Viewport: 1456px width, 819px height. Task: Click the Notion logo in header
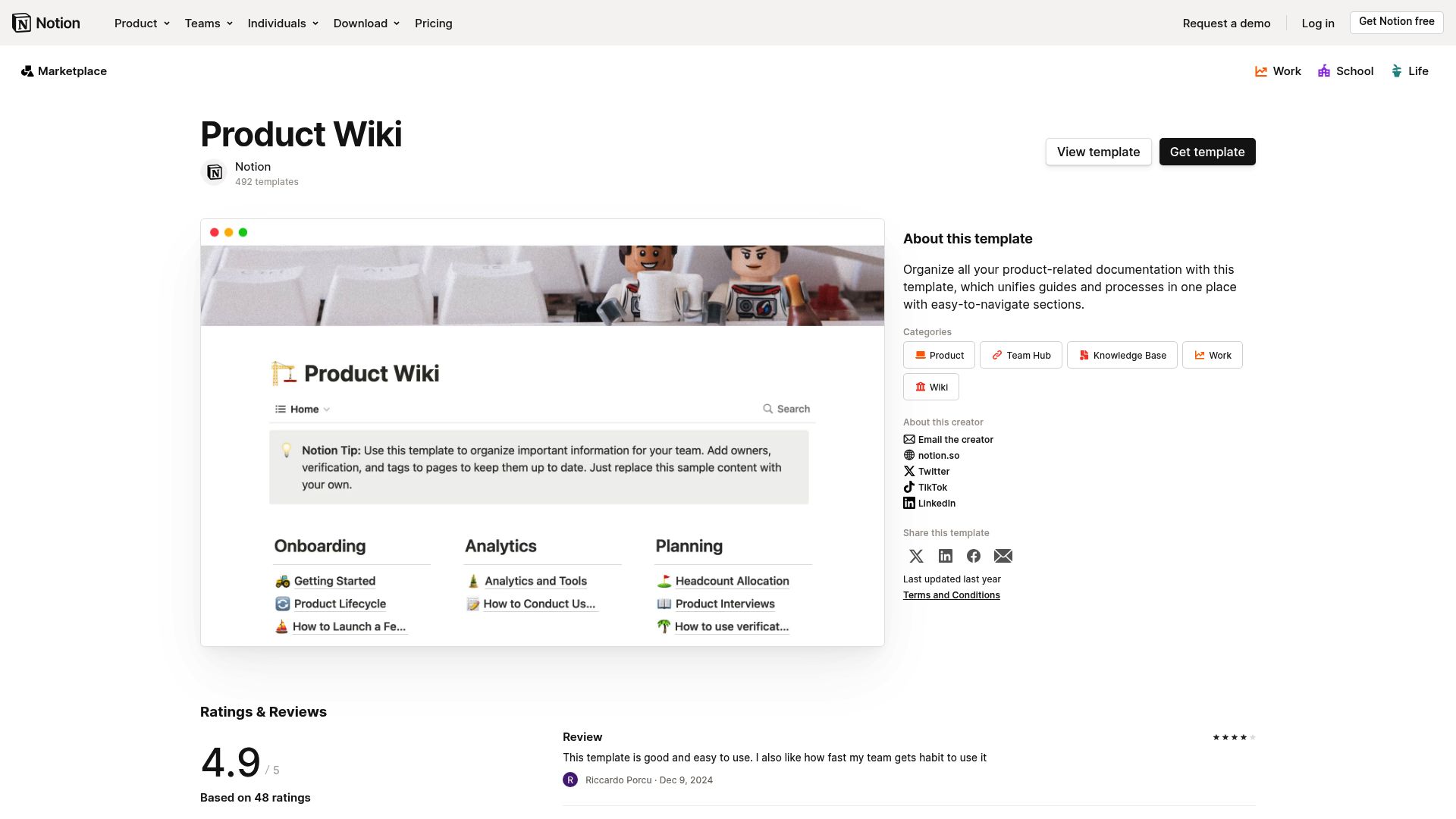tap(46, 23)
